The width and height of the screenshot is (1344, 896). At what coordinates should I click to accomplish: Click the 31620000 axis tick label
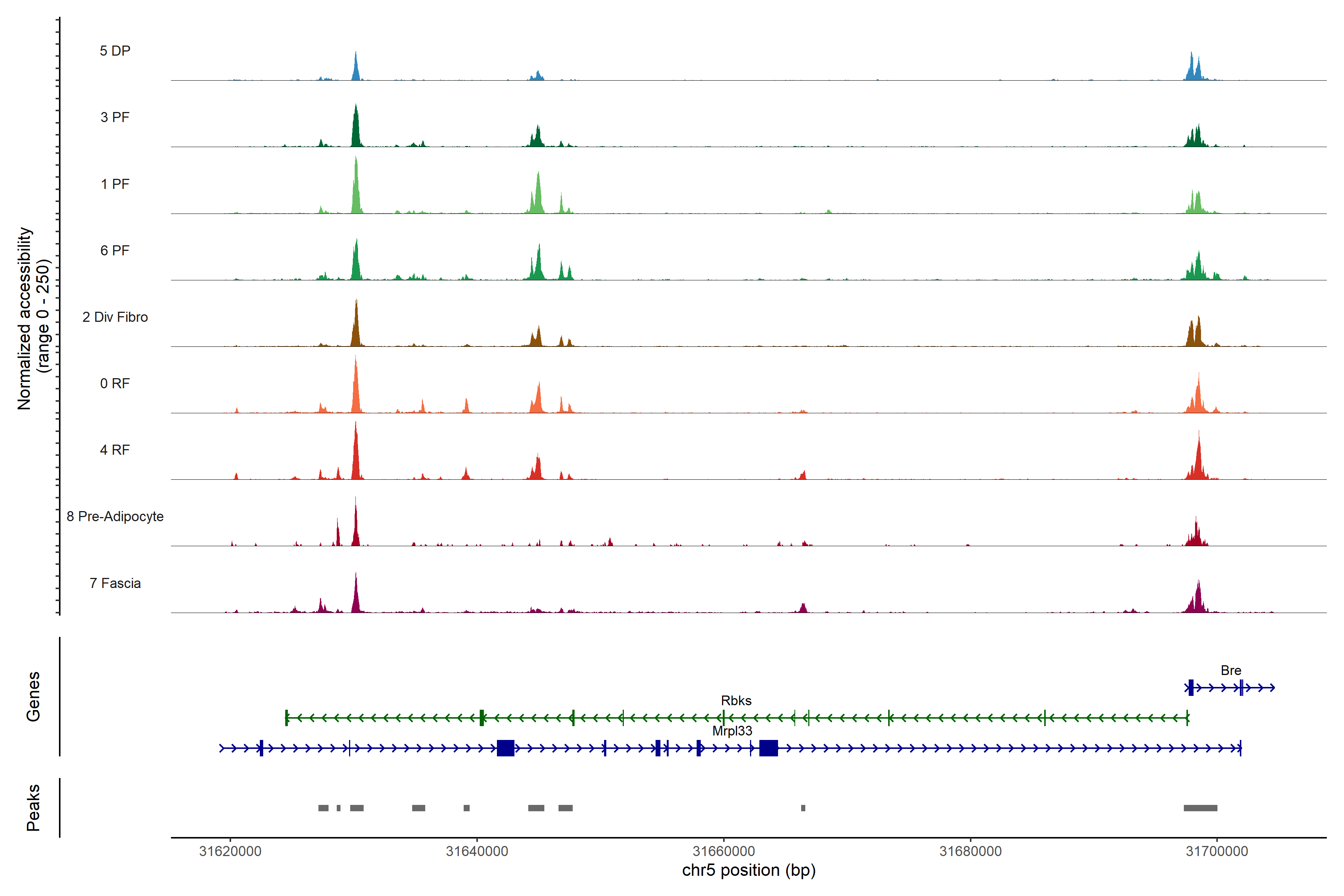[230, 851]
